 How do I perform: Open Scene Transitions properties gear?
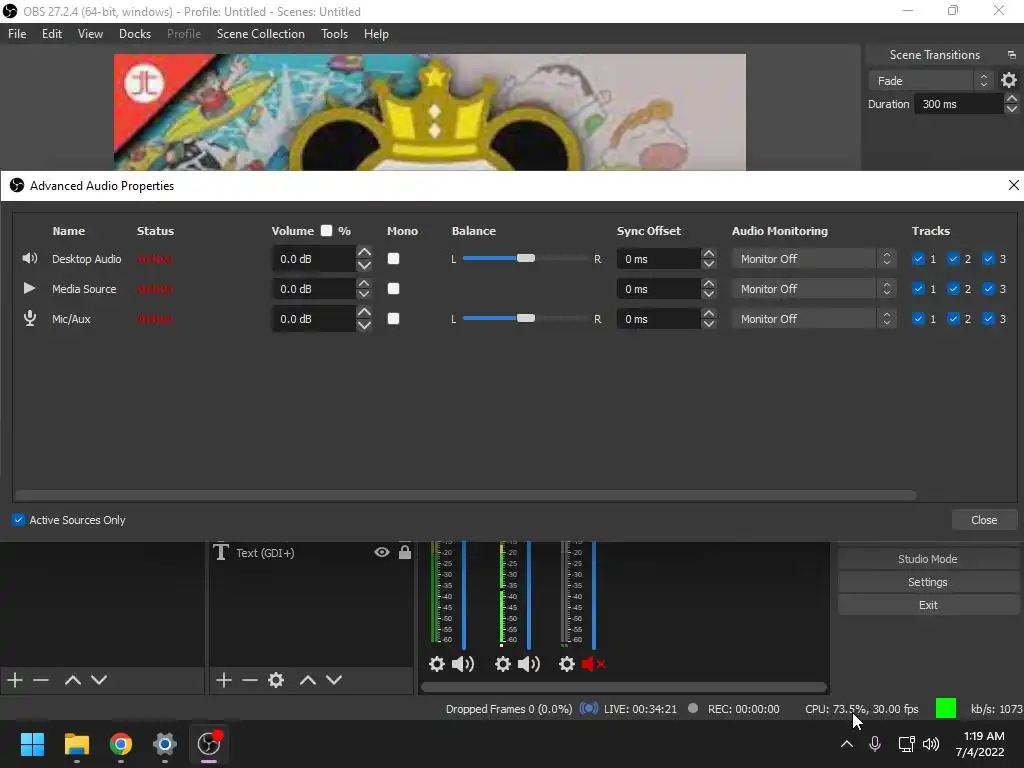click(1008, 80)
